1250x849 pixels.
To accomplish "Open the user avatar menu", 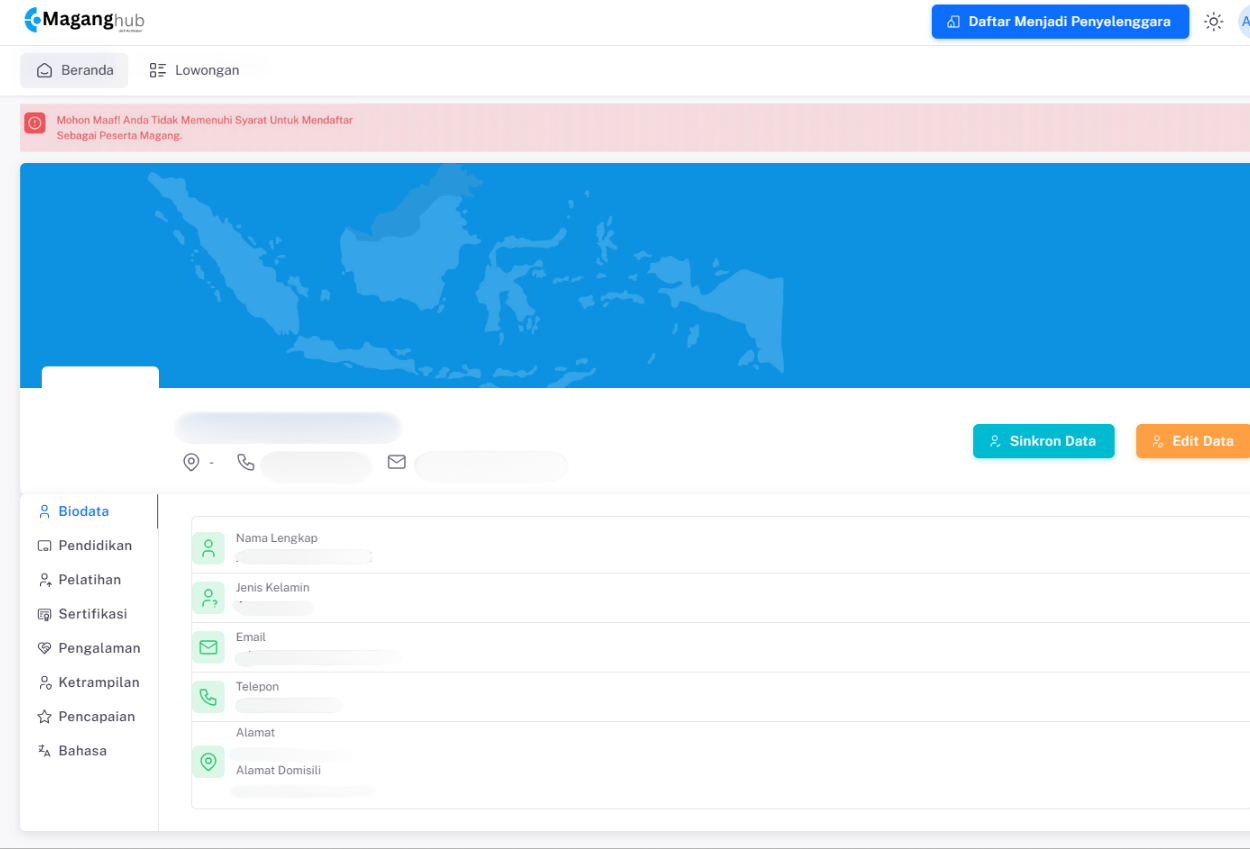I will point(1244,22).
